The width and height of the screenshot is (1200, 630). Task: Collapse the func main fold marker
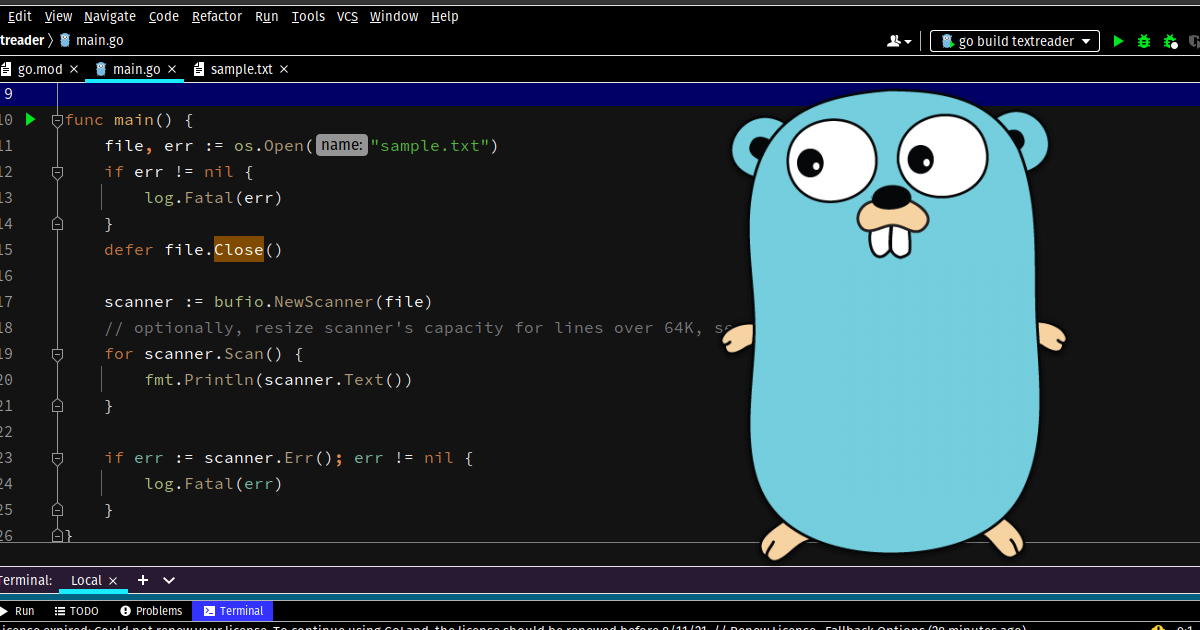57,120
